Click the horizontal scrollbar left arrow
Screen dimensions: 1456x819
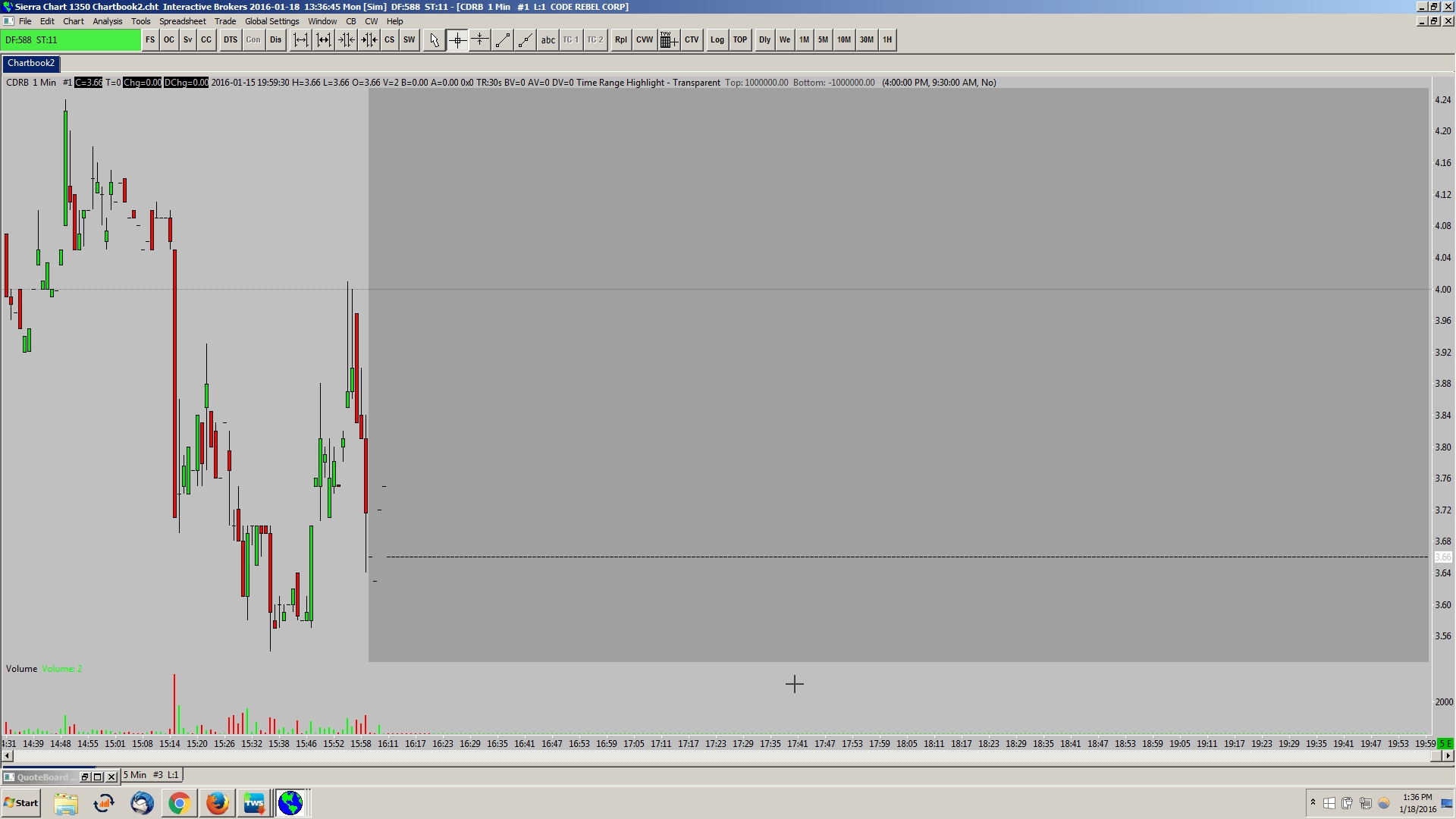[8, 755]
